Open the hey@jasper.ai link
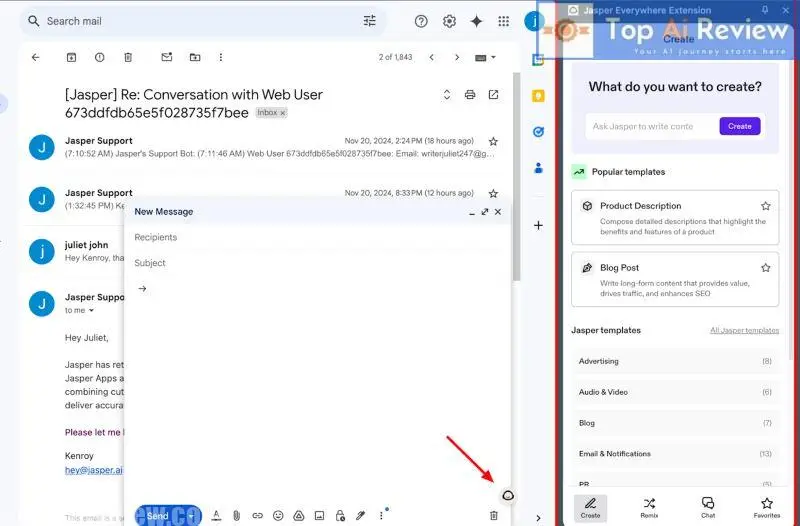Screen dimensions: 800x526 pyautogui.click(x=94, y=470)
